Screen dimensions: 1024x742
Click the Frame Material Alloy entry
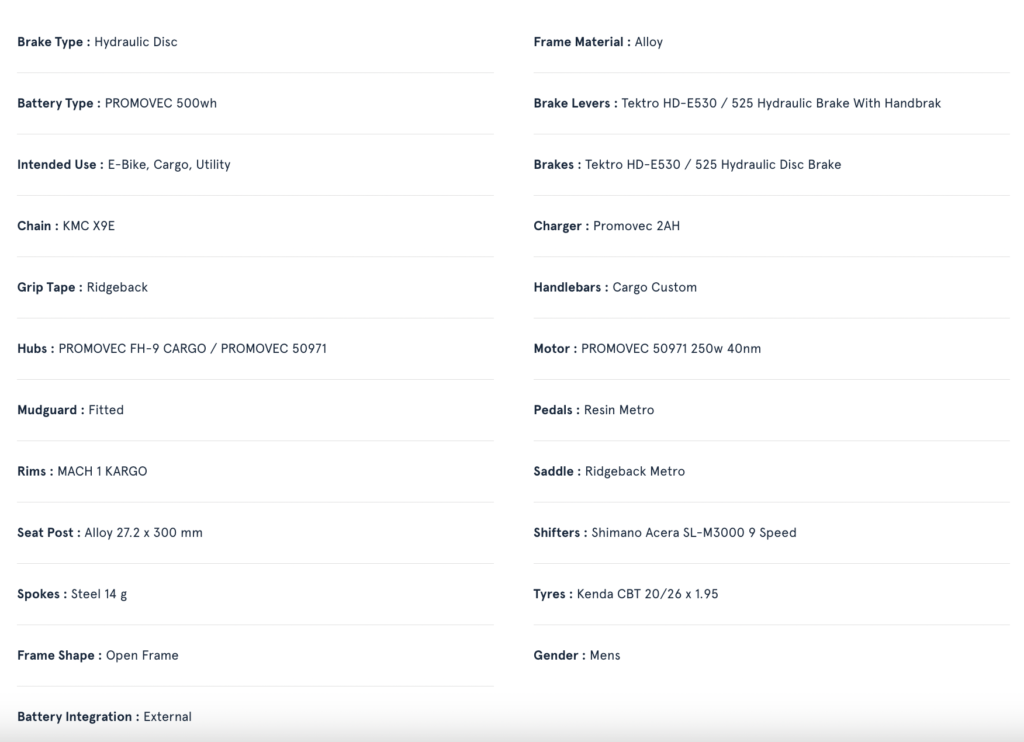point(598,42)
